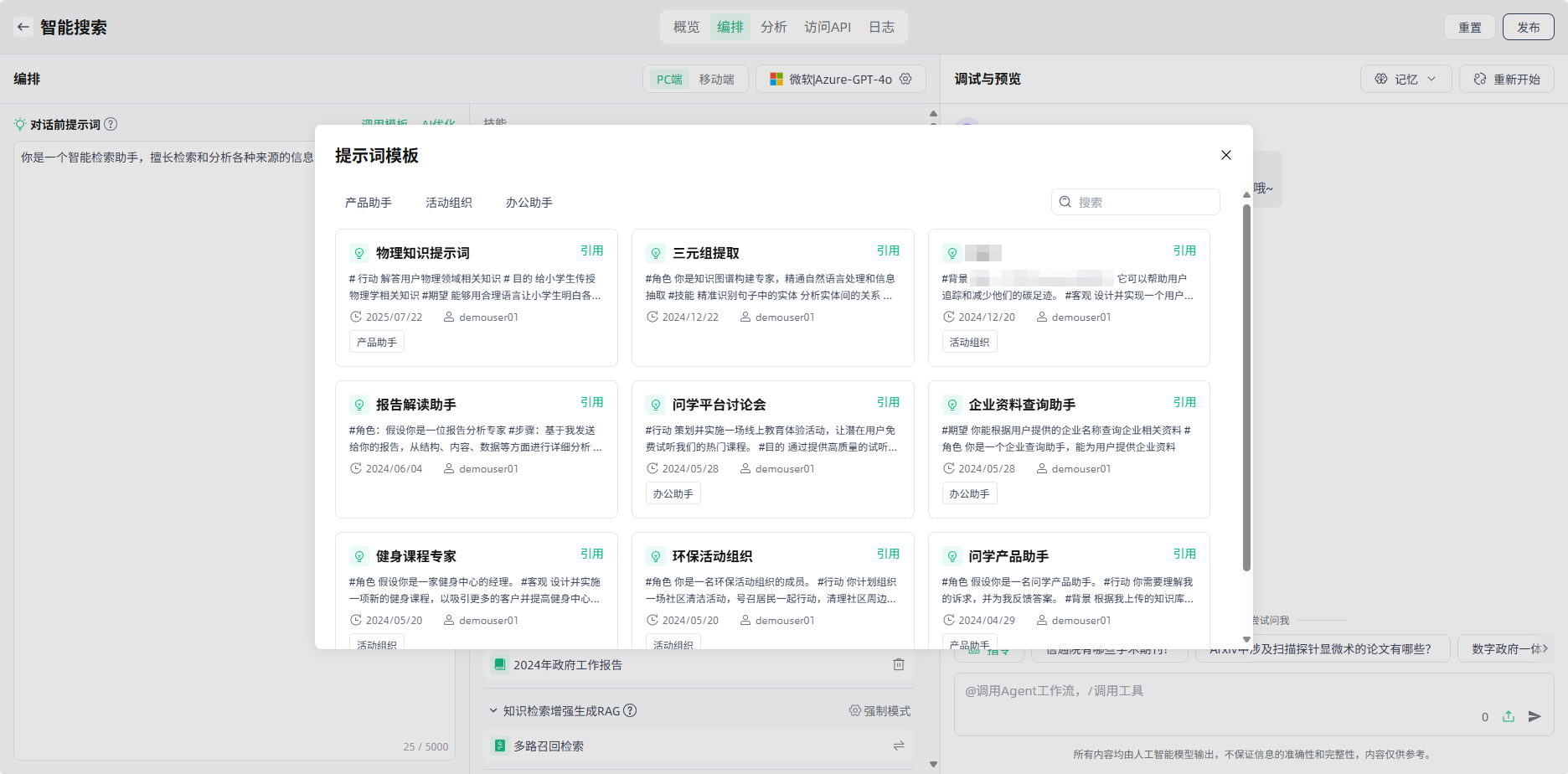Switch to the PC端 view

coord(669,79)
